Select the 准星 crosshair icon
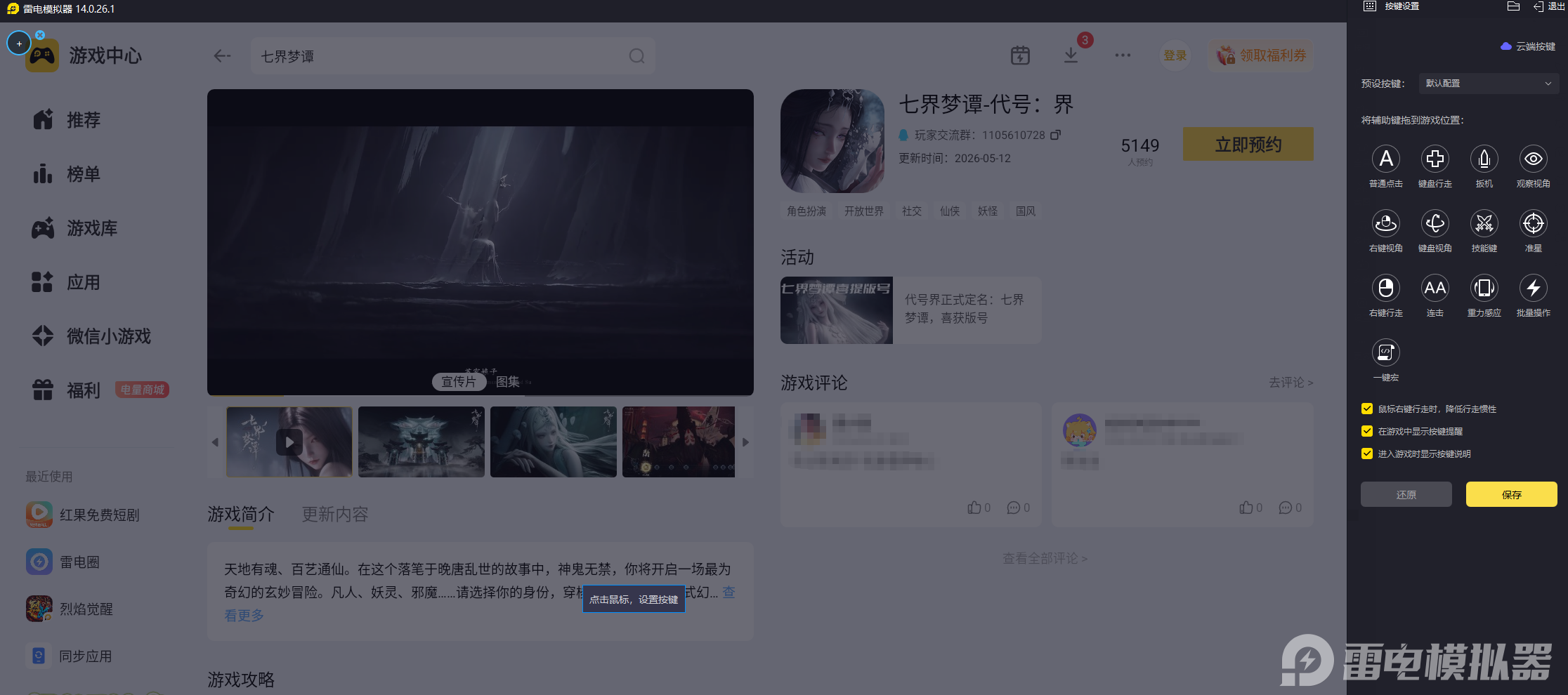Screen dimensions: 1568x695 tap(1533, 223)
